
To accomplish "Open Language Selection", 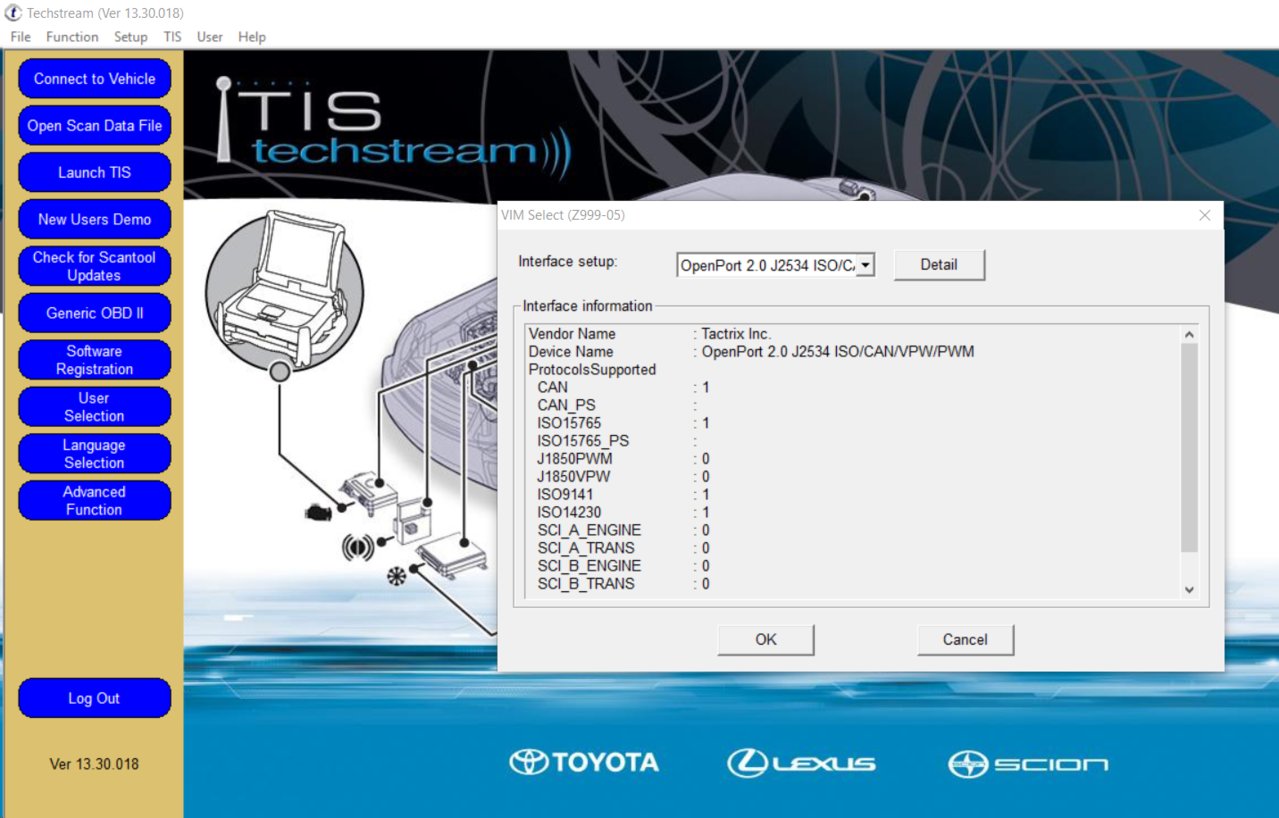I will (x=94, y=454).
